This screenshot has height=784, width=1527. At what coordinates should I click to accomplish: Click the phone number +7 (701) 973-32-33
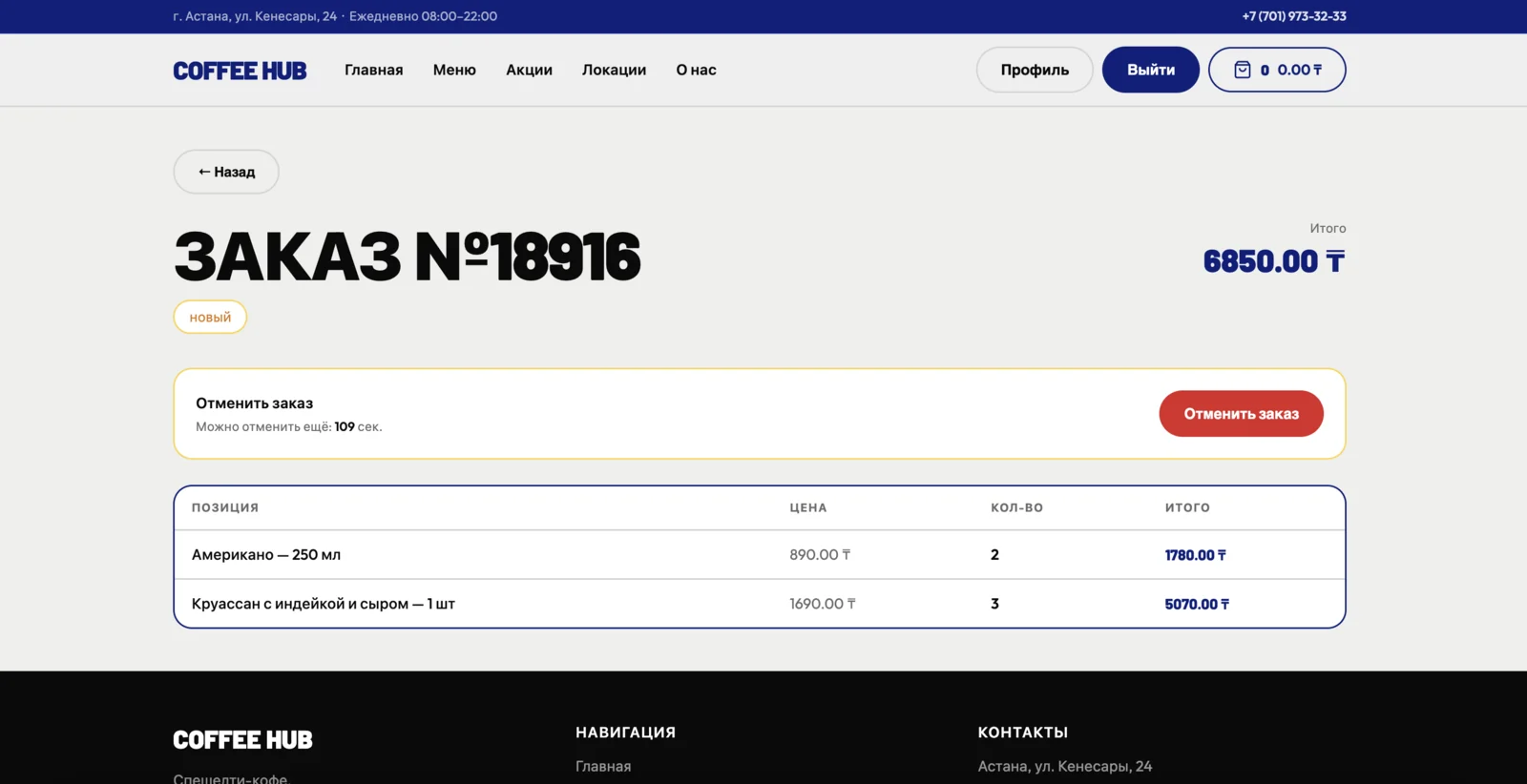pyautogui.click(x=1293, y=16)
